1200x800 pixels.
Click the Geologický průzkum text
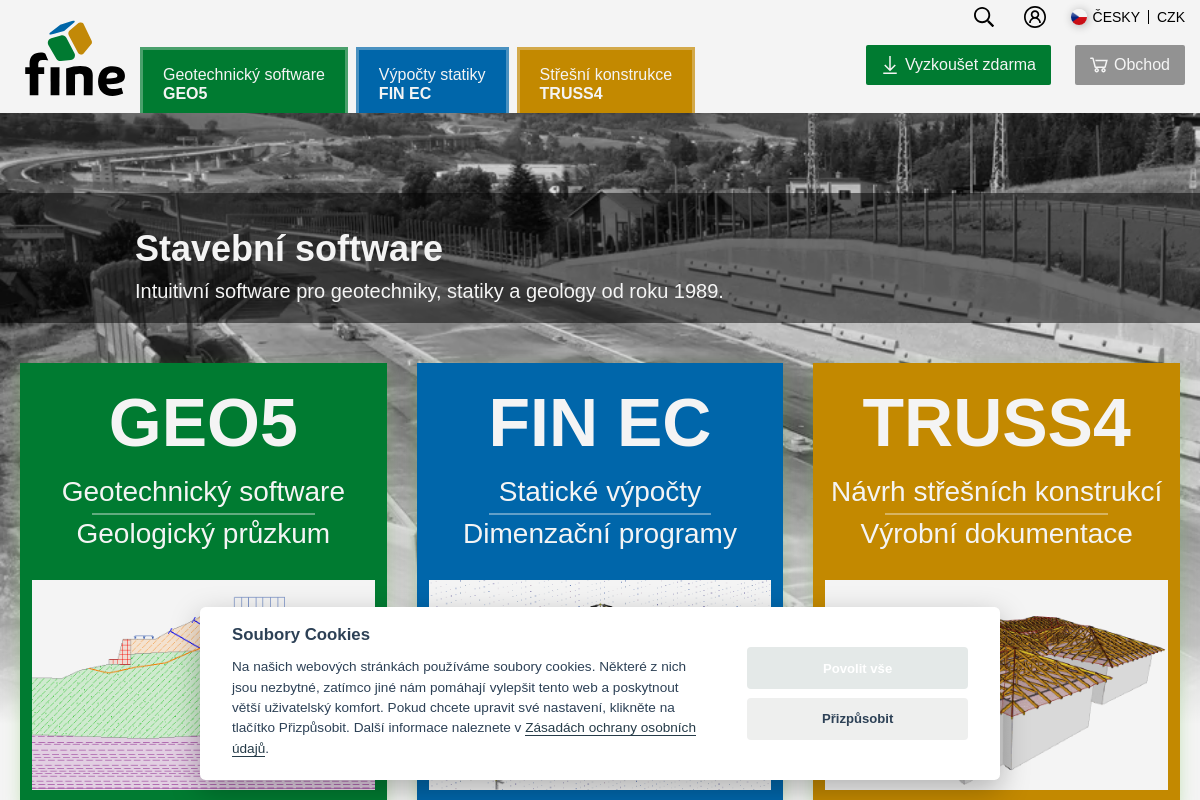203,534
